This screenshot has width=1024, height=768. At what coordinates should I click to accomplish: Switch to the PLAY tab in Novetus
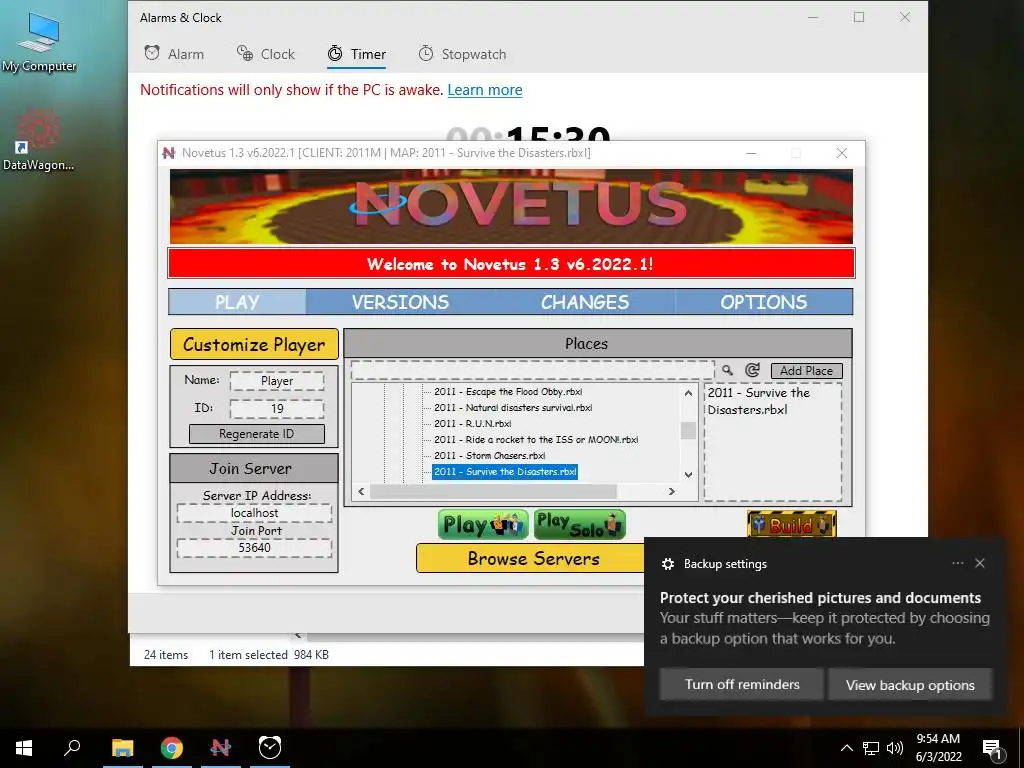237,302
